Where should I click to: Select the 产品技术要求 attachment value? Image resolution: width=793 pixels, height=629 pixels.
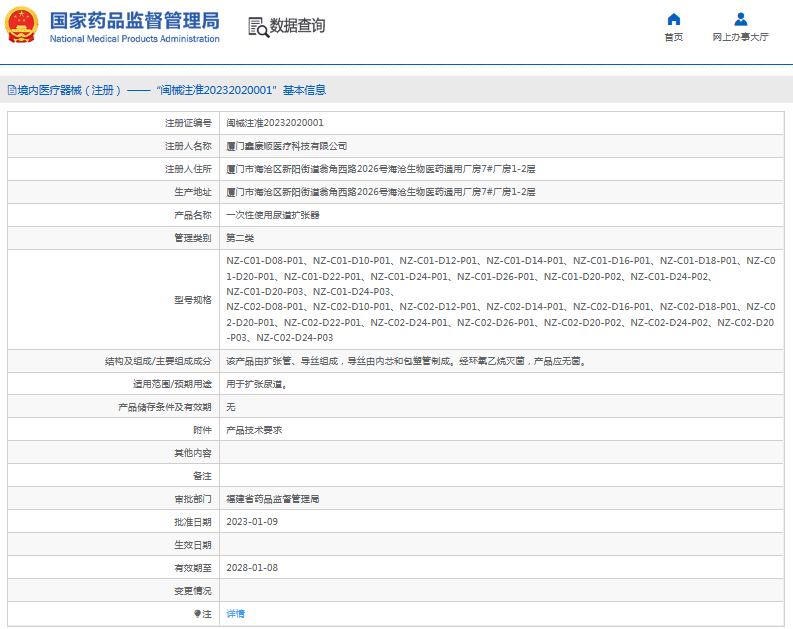tap(254, 430)
